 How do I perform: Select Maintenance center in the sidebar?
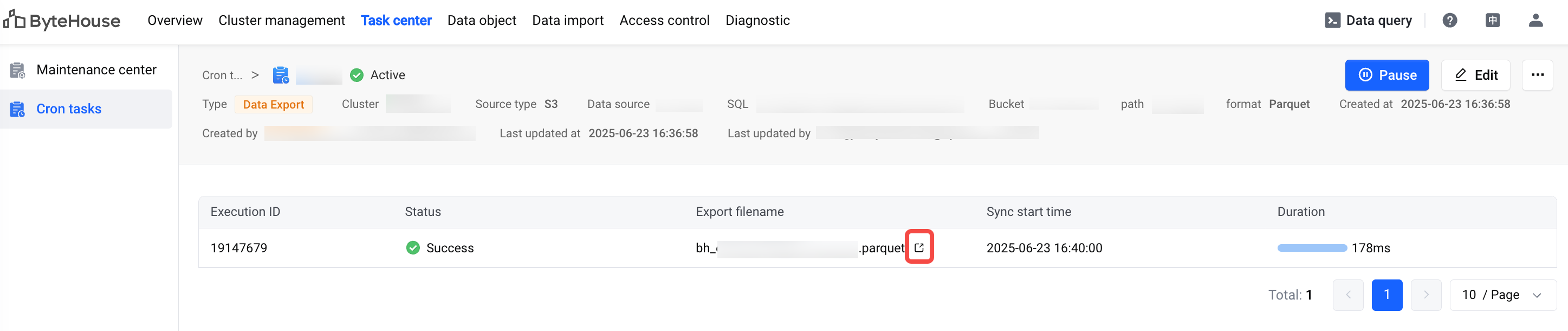96,70
